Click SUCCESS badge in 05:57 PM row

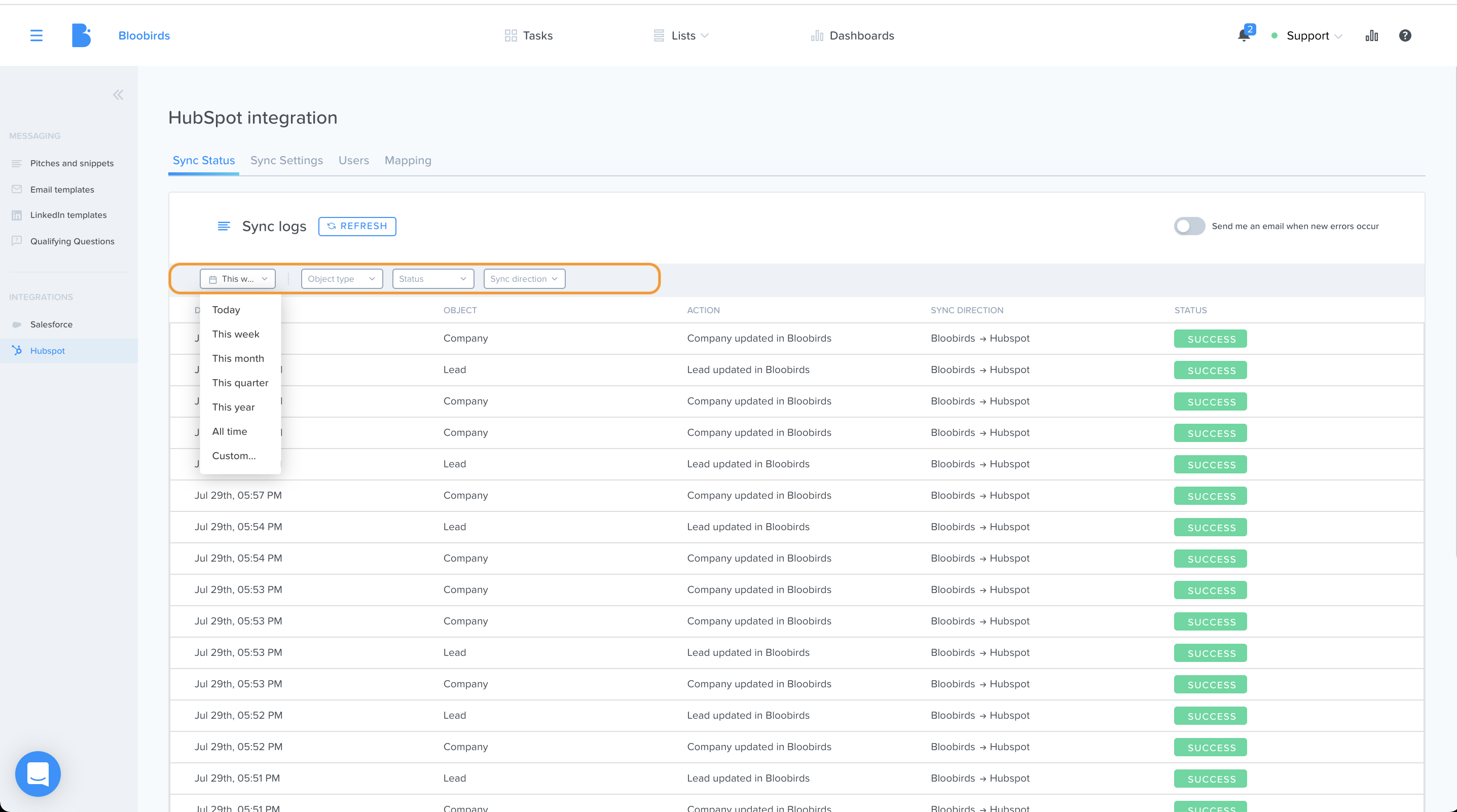pos(1211,496)
